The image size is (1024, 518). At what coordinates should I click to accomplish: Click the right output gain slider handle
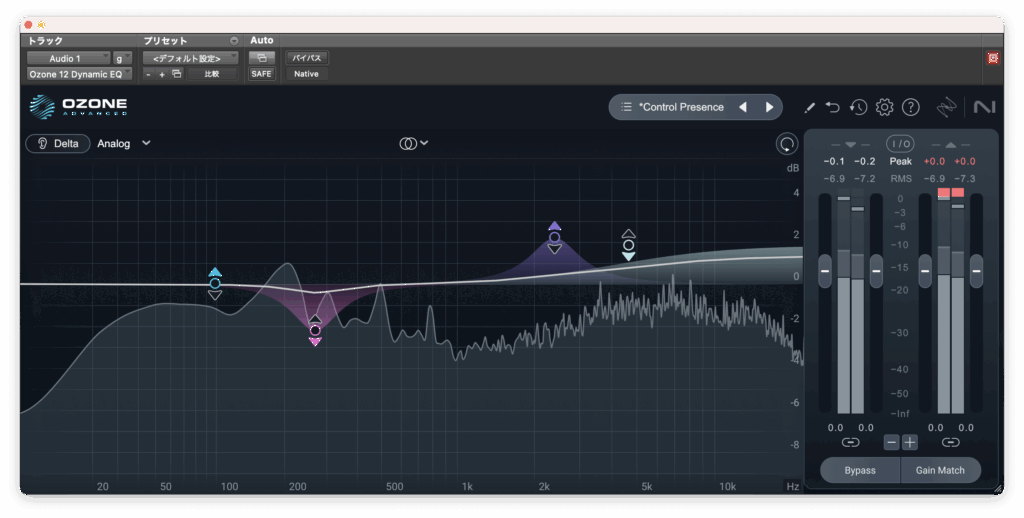976,270
